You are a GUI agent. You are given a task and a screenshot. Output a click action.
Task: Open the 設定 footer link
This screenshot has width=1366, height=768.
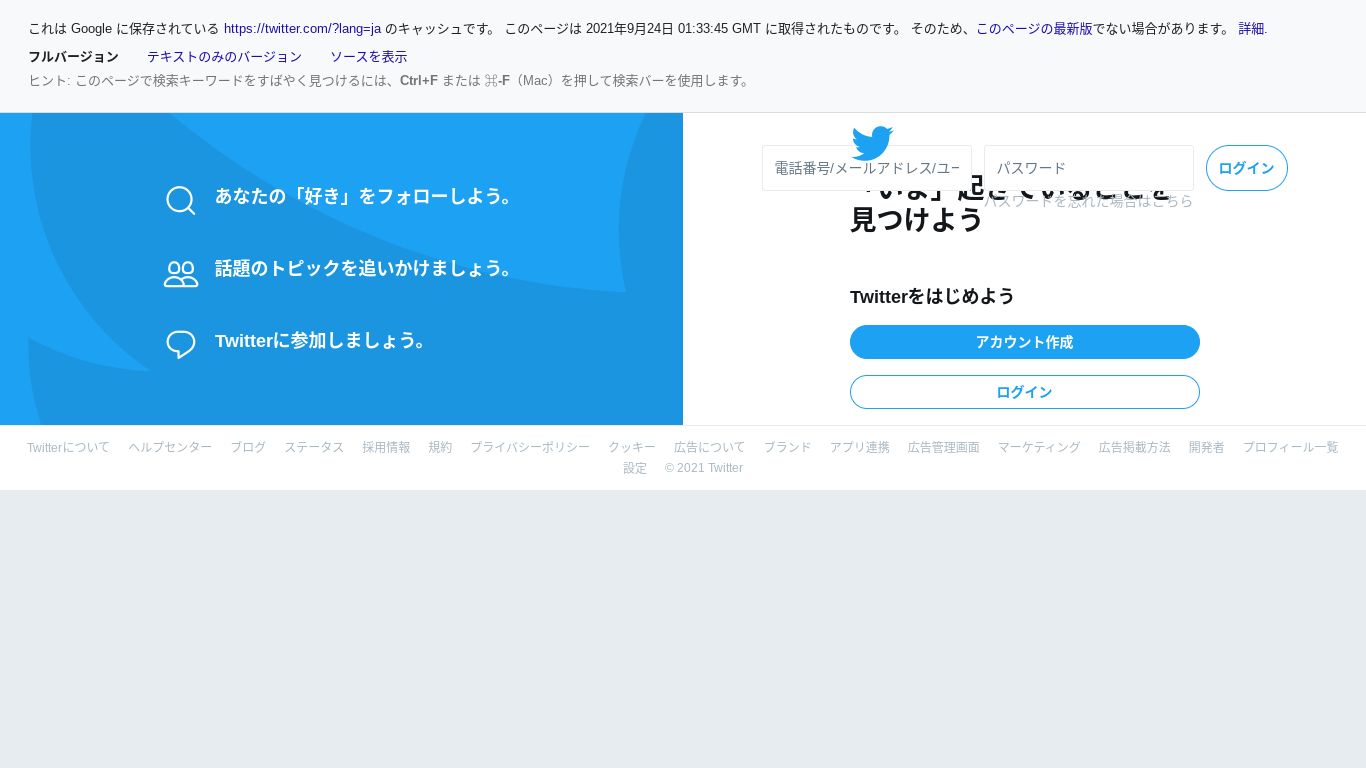point(635,468)
